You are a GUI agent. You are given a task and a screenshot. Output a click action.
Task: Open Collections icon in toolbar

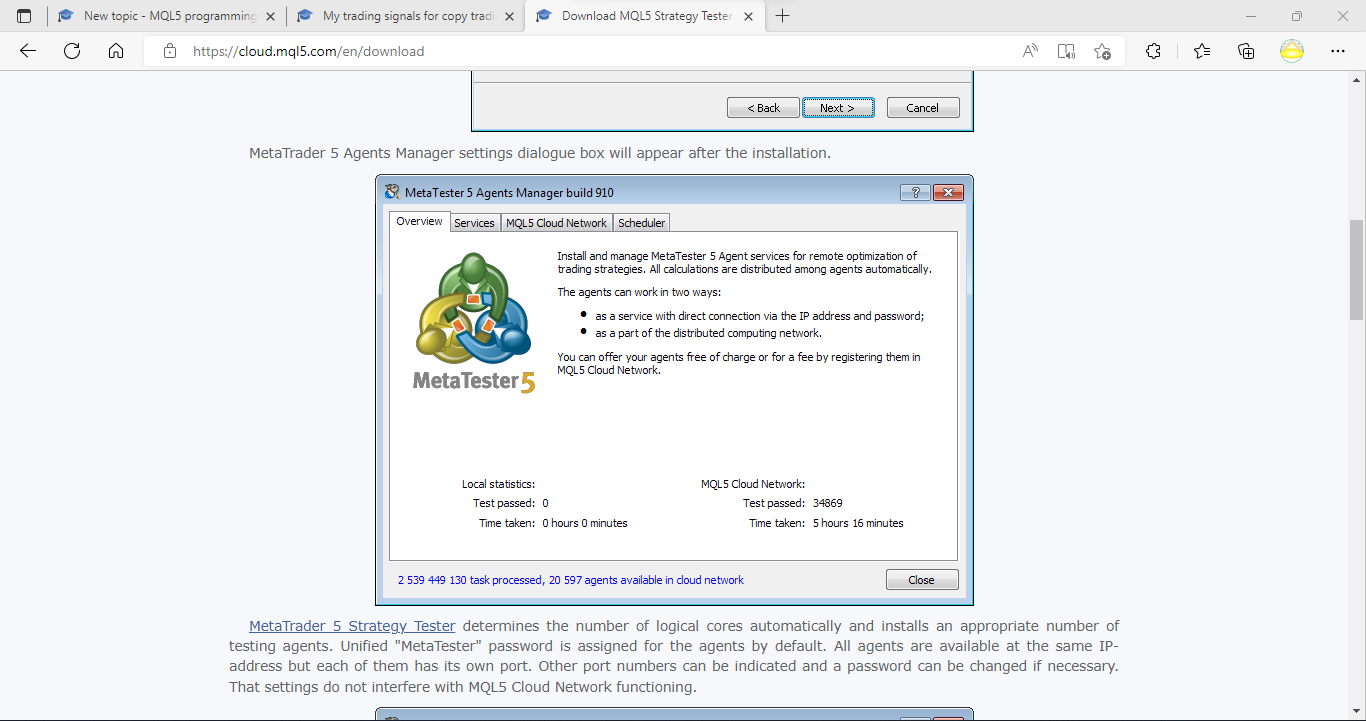pyautogui.click(x=1246, y=51)
